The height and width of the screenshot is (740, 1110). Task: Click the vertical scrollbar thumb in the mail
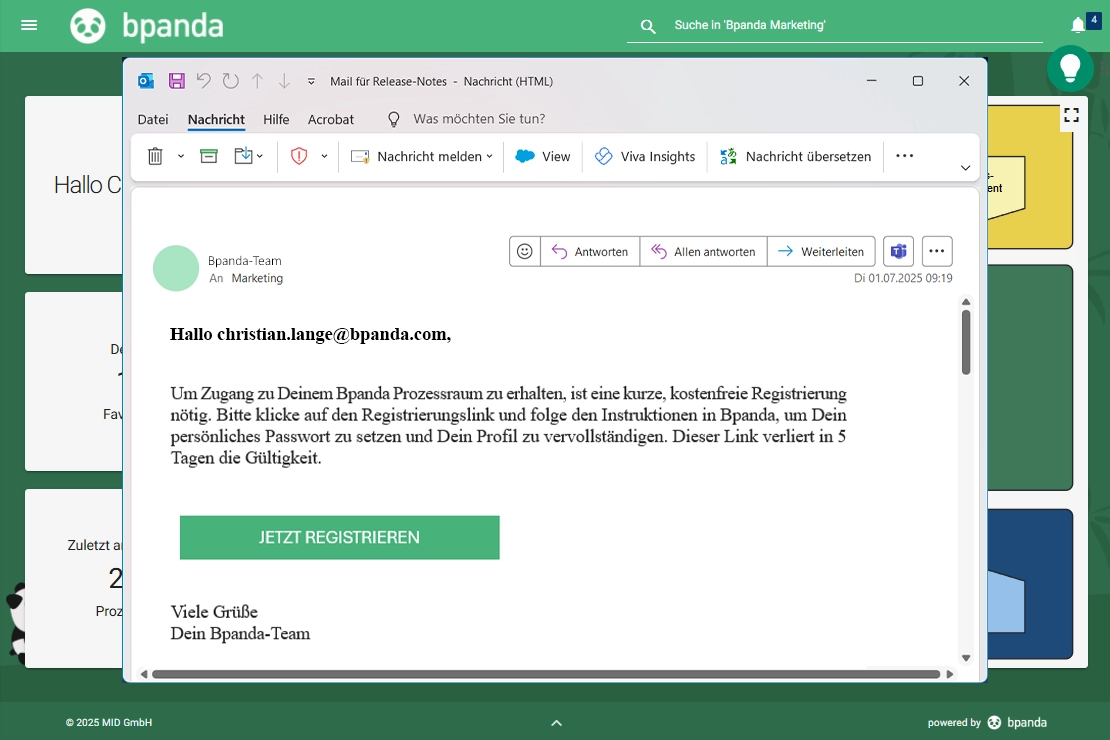click(x=966, y=342)
